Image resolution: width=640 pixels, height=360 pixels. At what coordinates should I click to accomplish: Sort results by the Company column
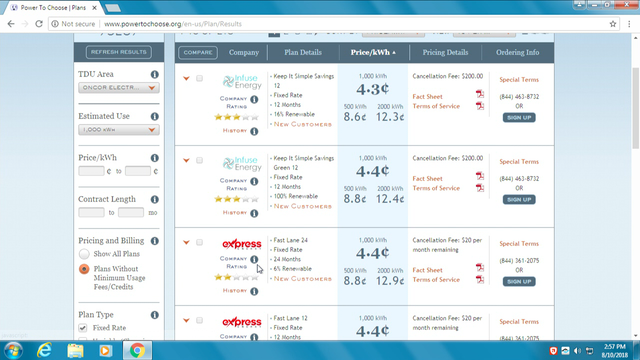pos(244,53)
